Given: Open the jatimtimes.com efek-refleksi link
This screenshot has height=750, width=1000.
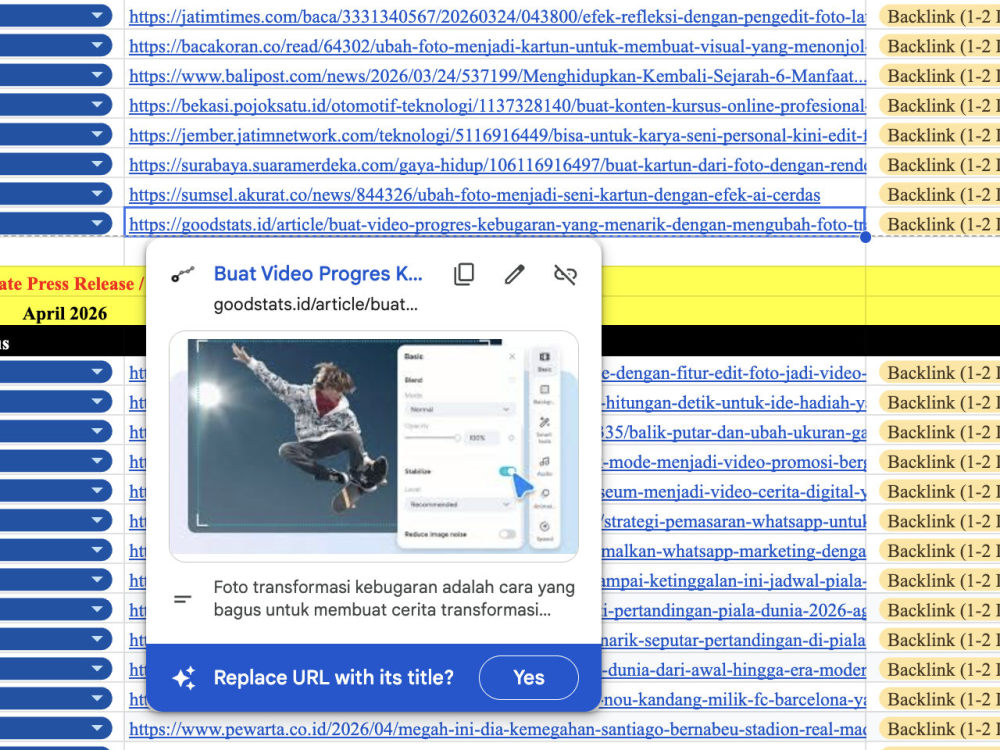Looking at the screenshot, I should click(x=497, y=17).
